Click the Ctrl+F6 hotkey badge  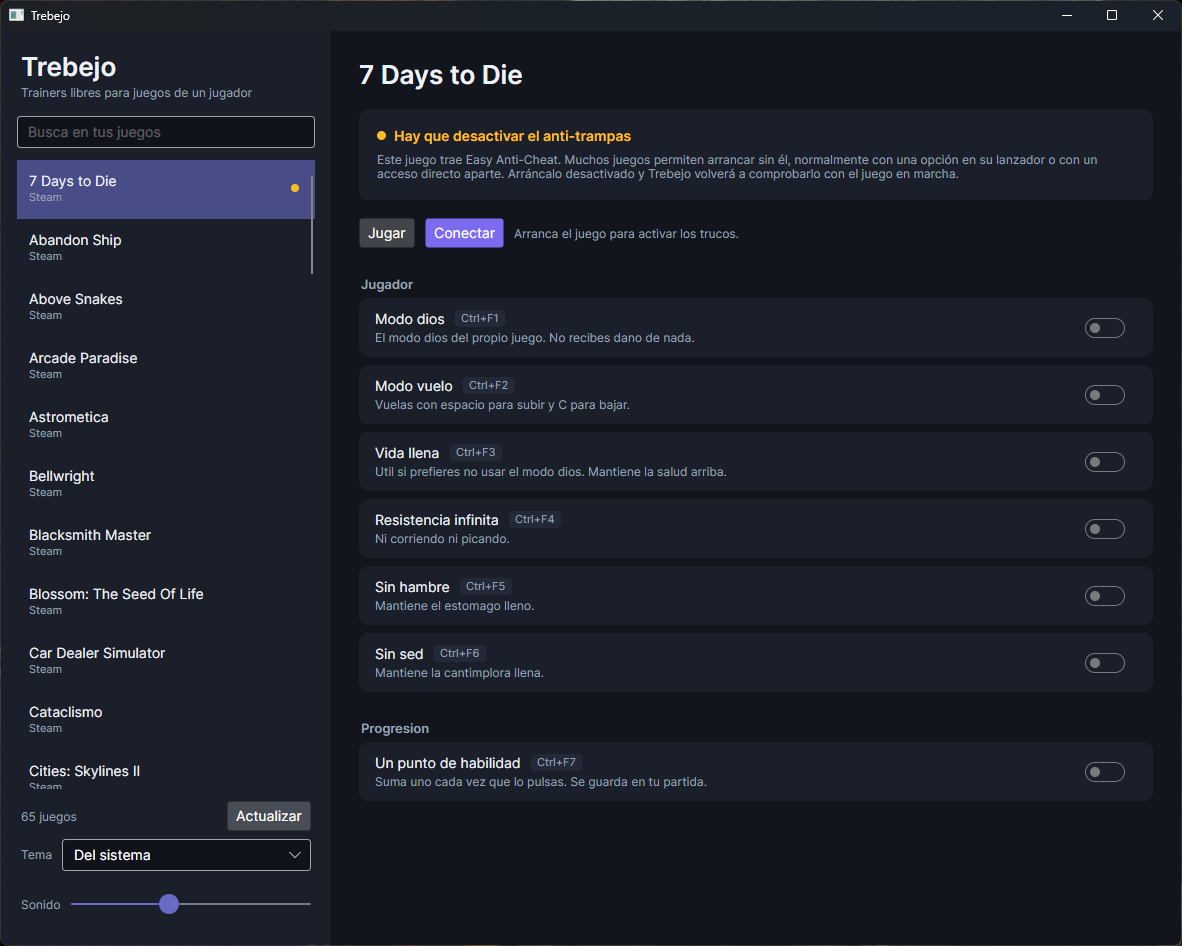[459, 654]
